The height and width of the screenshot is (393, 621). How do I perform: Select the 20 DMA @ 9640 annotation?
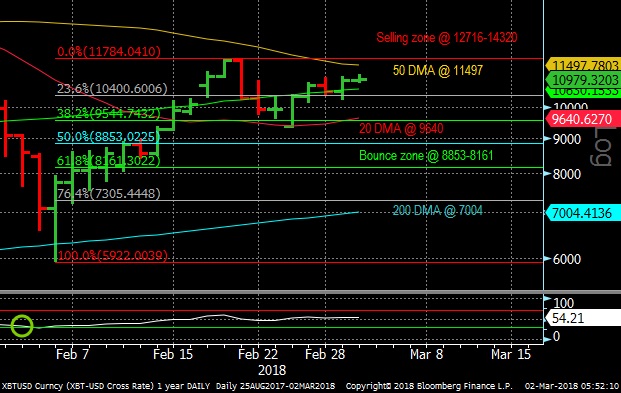tap(401, 128)
